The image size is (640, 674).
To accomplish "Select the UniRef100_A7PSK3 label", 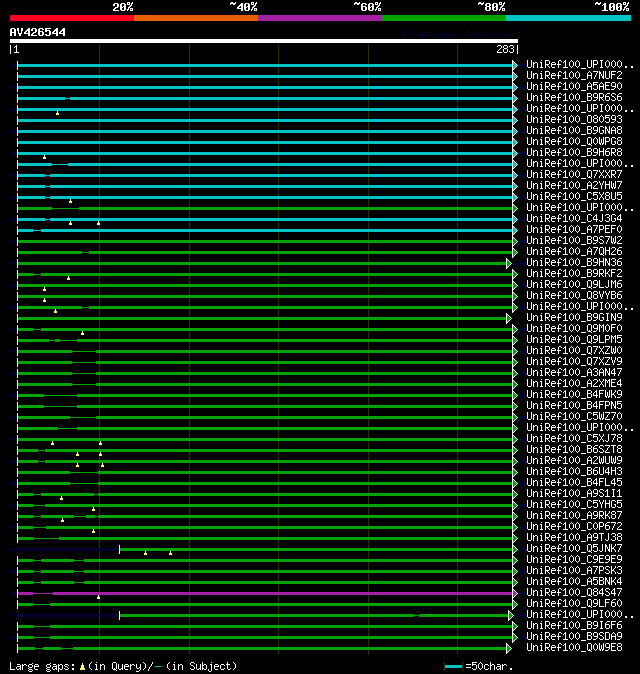I will 574,571.
